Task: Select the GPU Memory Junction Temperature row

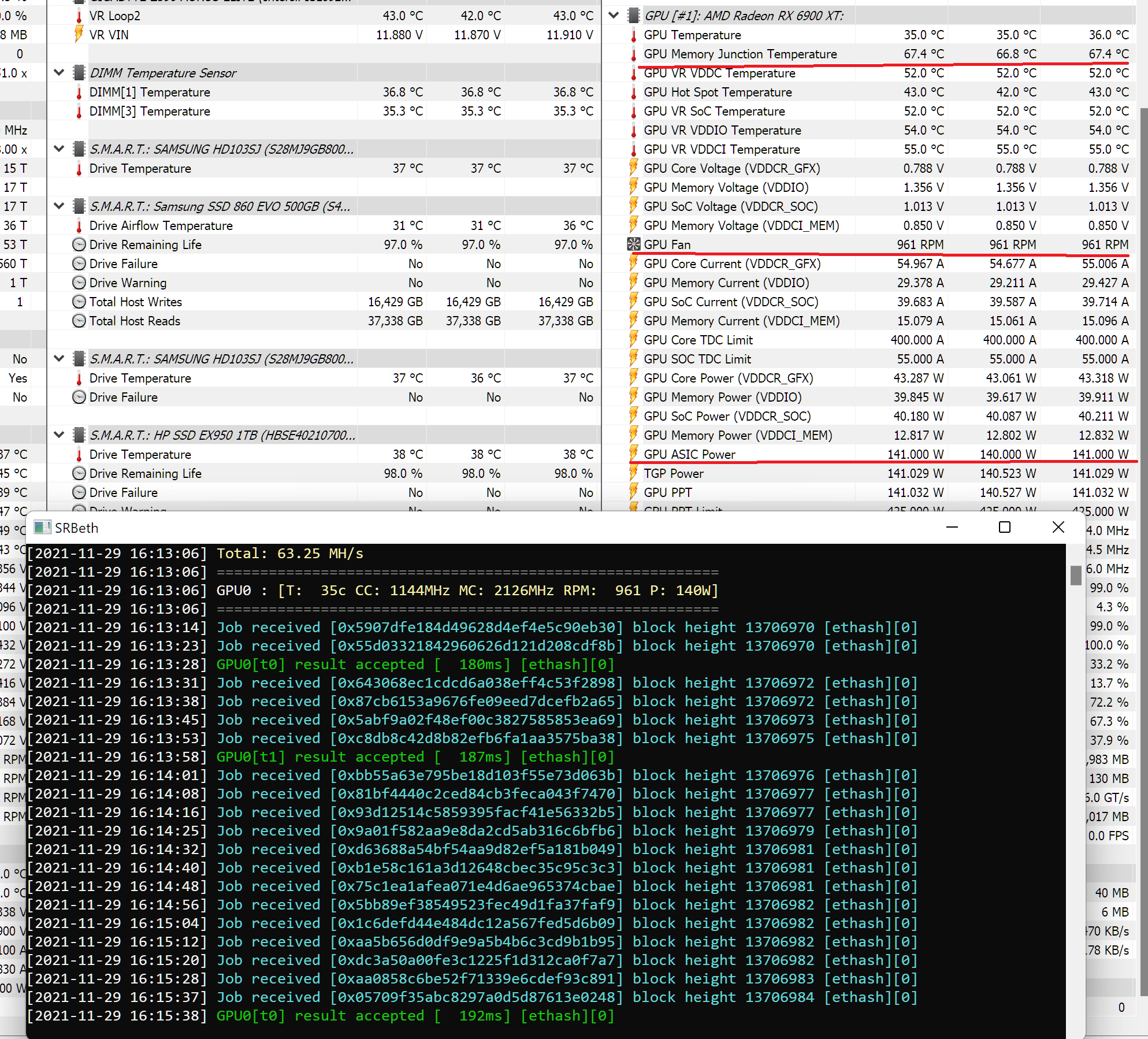Action: pyautogui.click(x=740, y=54)
